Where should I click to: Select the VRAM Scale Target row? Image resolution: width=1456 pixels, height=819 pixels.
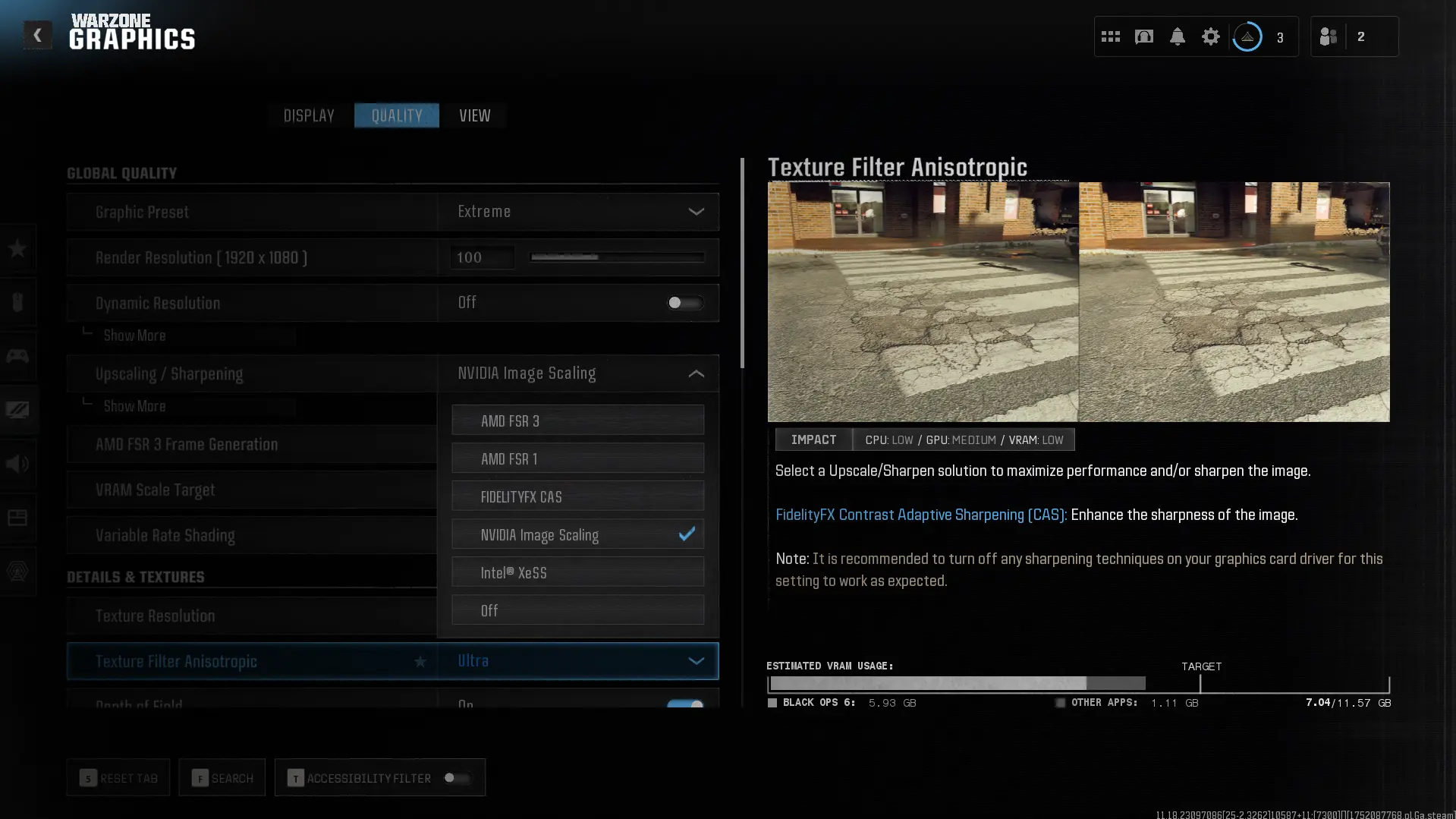pyautogui.click(x=252, y=490)
